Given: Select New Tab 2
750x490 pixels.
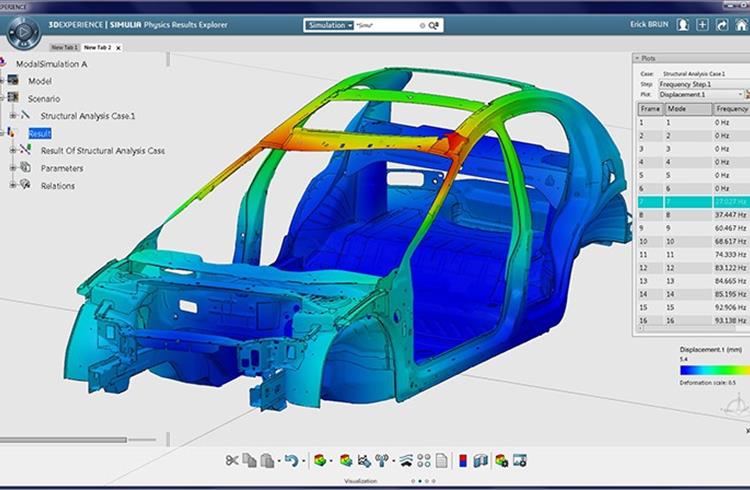Looking at the screenshot, I should click(98, 47).
